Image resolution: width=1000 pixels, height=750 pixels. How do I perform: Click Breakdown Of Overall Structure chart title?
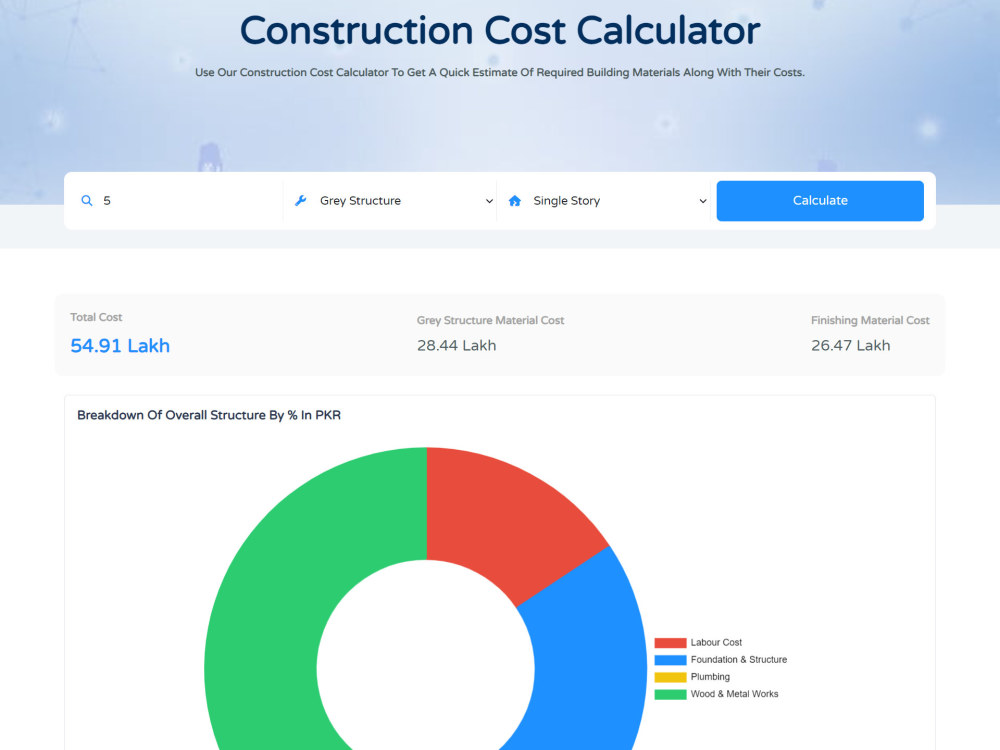tap(209, 415)
